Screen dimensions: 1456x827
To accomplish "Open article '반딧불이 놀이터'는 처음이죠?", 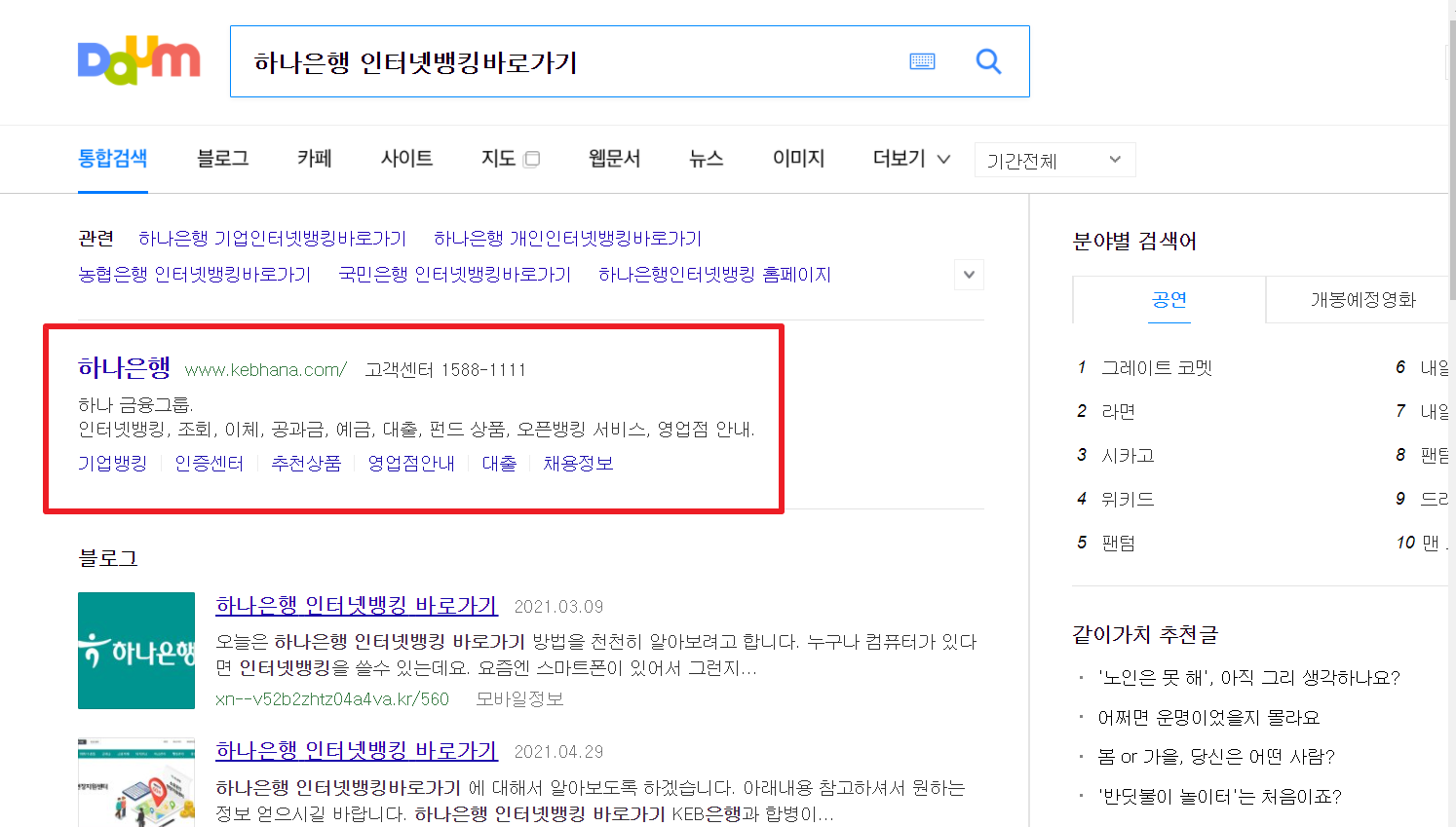I will coord(1219,797).
